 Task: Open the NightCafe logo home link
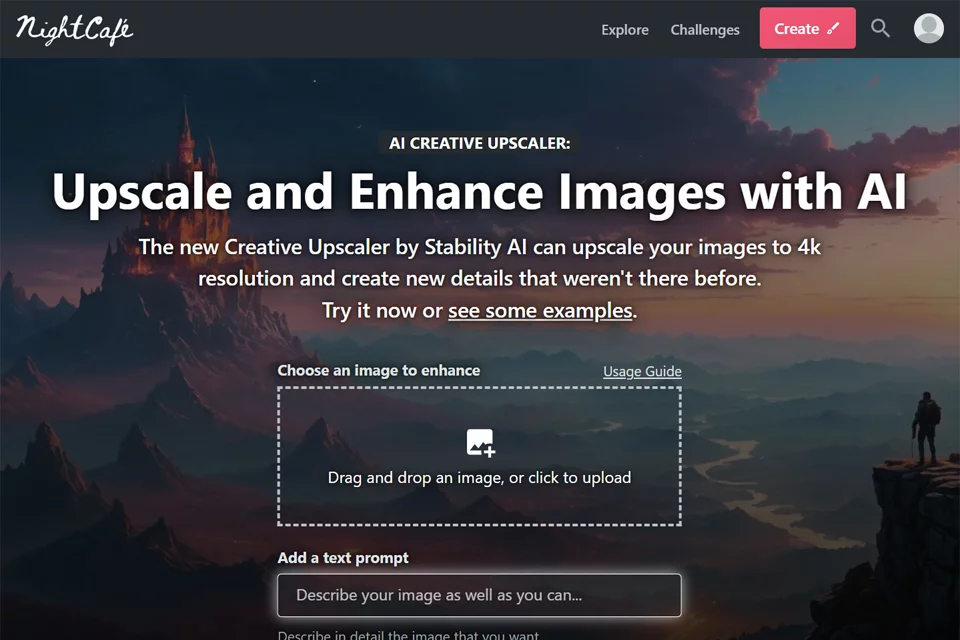(x=74, y=29)
